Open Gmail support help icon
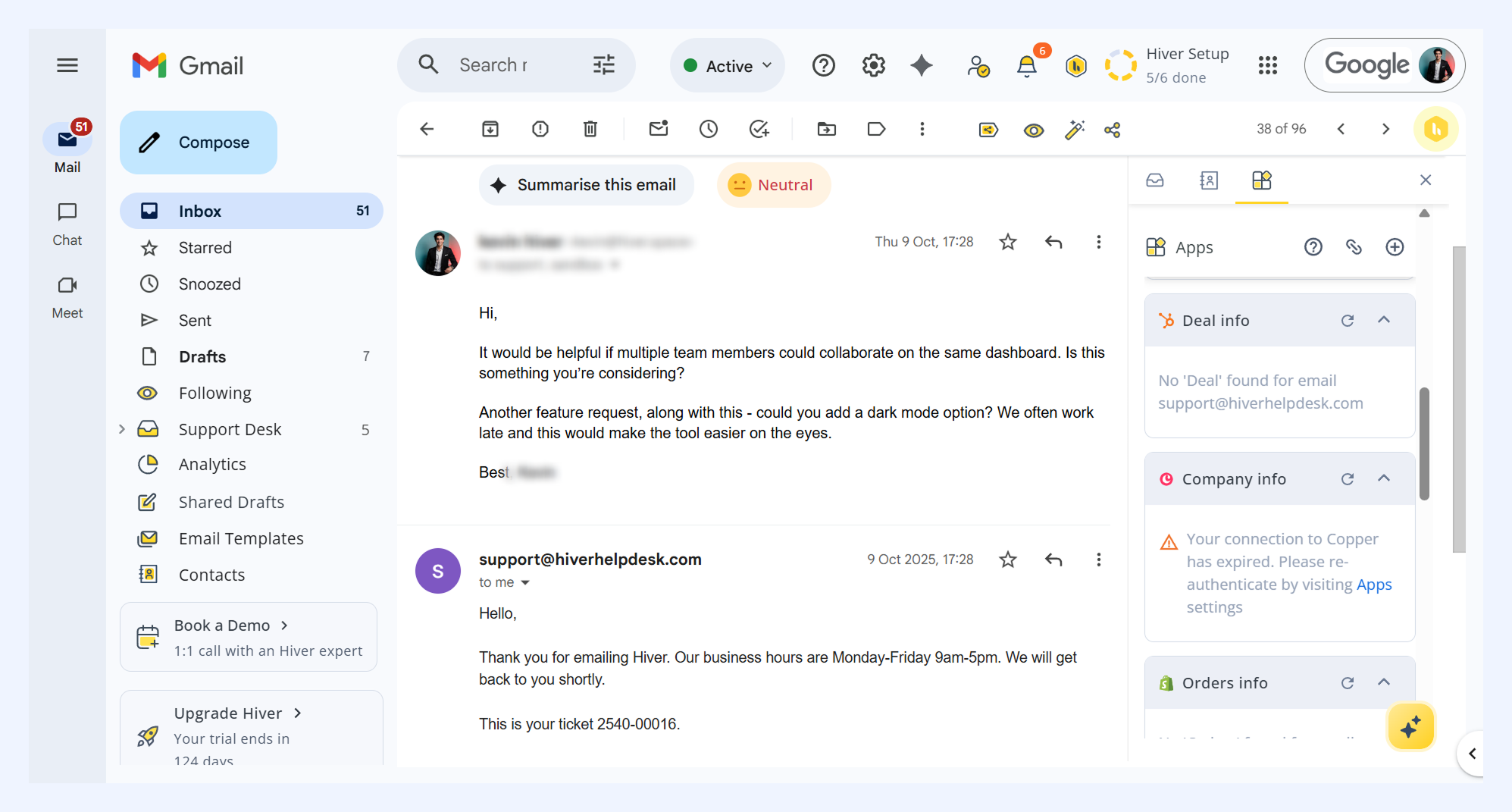 click(824, 66)
